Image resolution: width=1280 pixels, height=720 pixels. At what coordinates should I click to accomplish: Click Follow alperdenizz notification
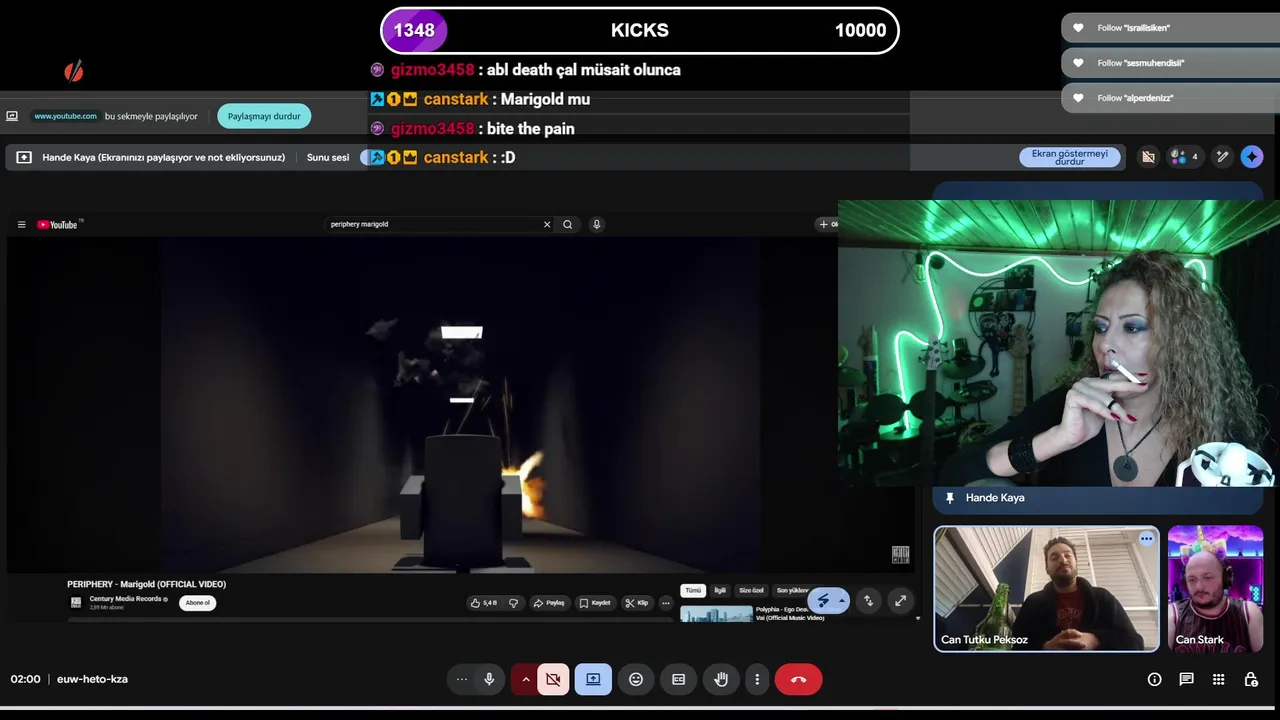(1170, 98)
